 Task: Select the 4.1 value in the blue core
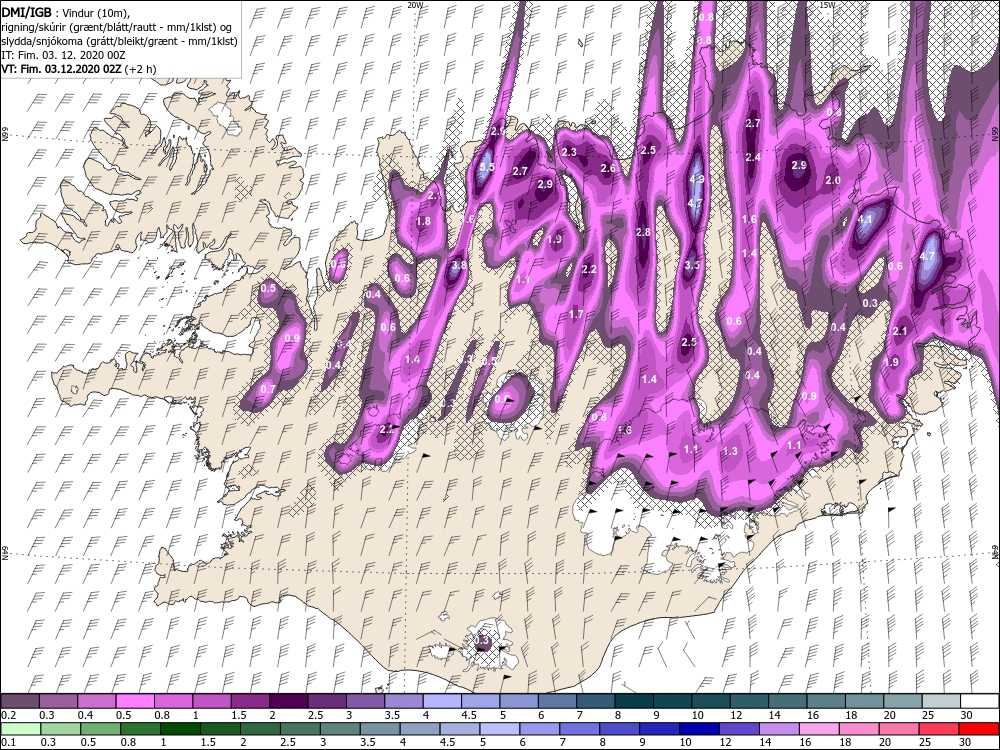[x=865, y=219]
